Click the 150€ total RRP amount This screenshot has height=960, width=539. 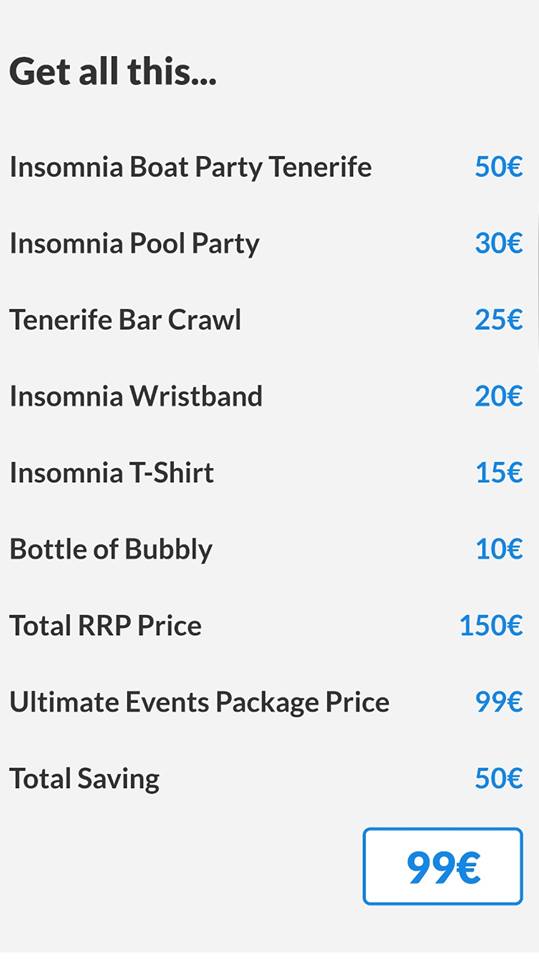[x=491, y=626]
